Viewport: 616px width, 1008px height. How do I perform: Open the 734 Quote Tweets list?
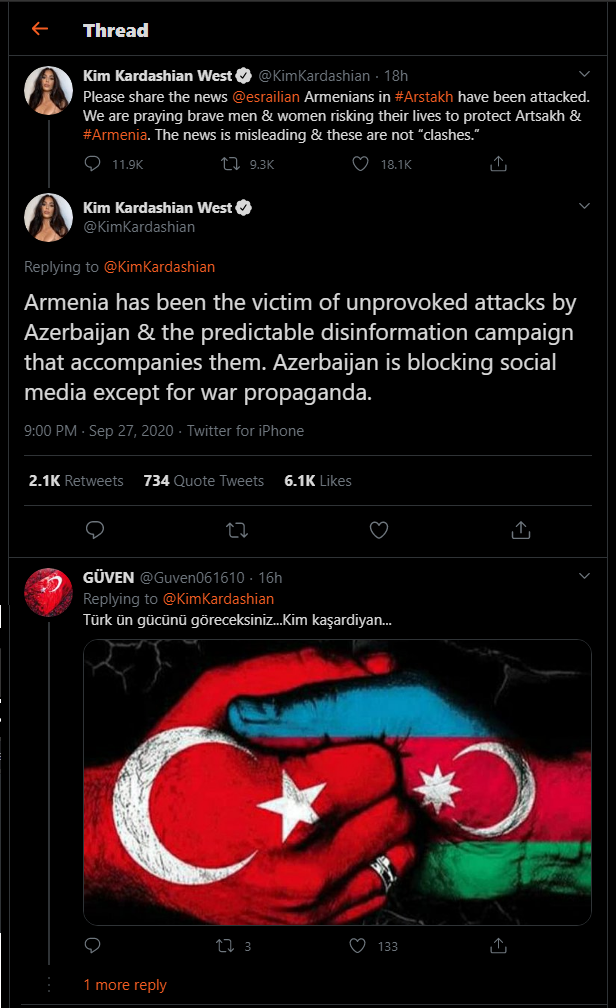point(204,481)
